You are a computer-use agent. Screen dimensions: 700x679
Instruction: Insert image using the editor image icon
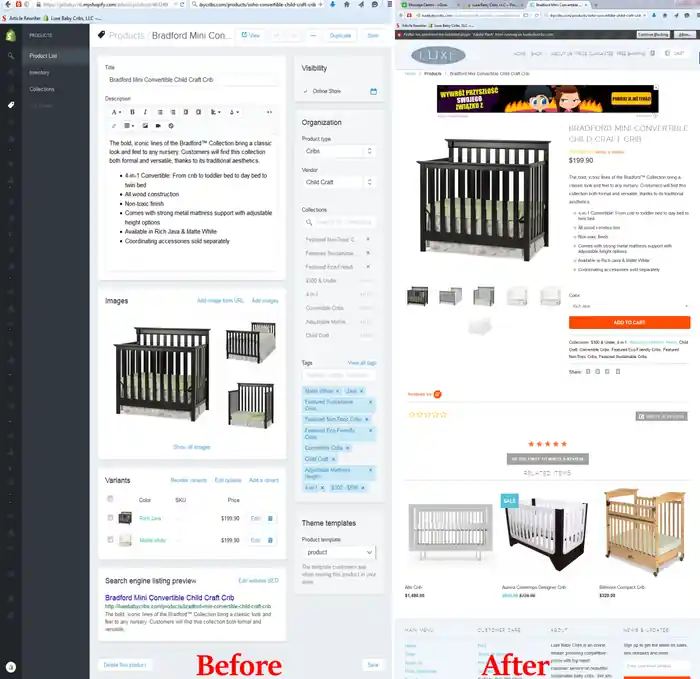[145, 126]
